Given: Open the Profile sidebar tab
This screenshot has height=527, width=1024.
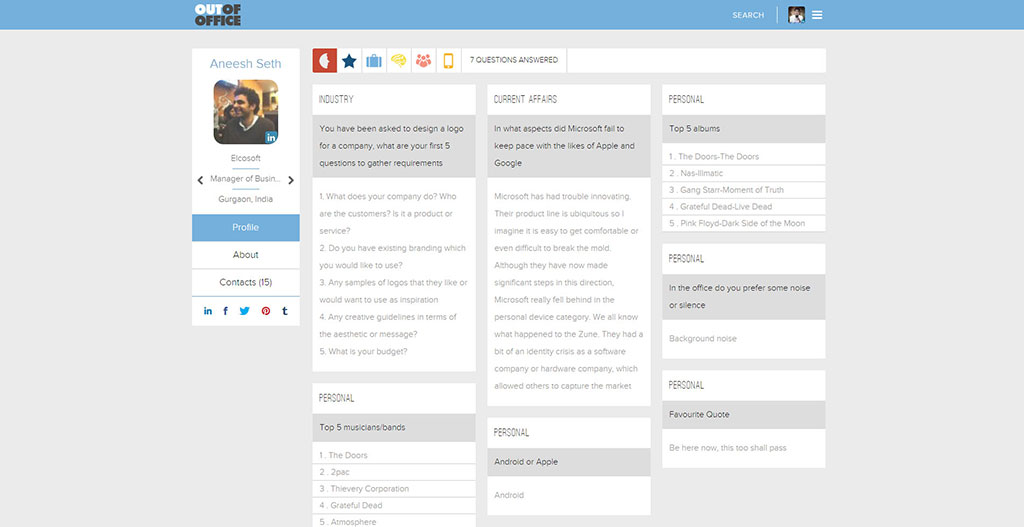Looking at the screenshot, I should (246, 227).
